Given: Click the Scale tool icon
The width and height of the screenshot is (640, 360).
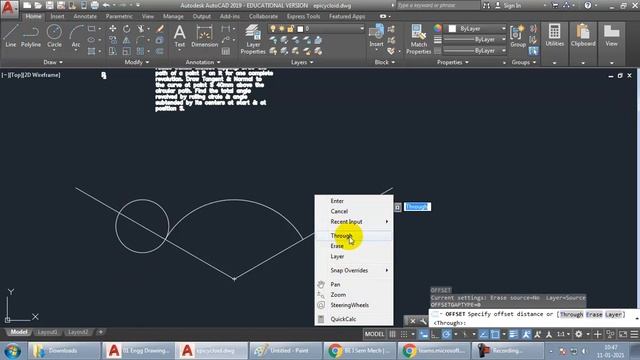Looking at the screenshot, I should [x=127, y=51].
